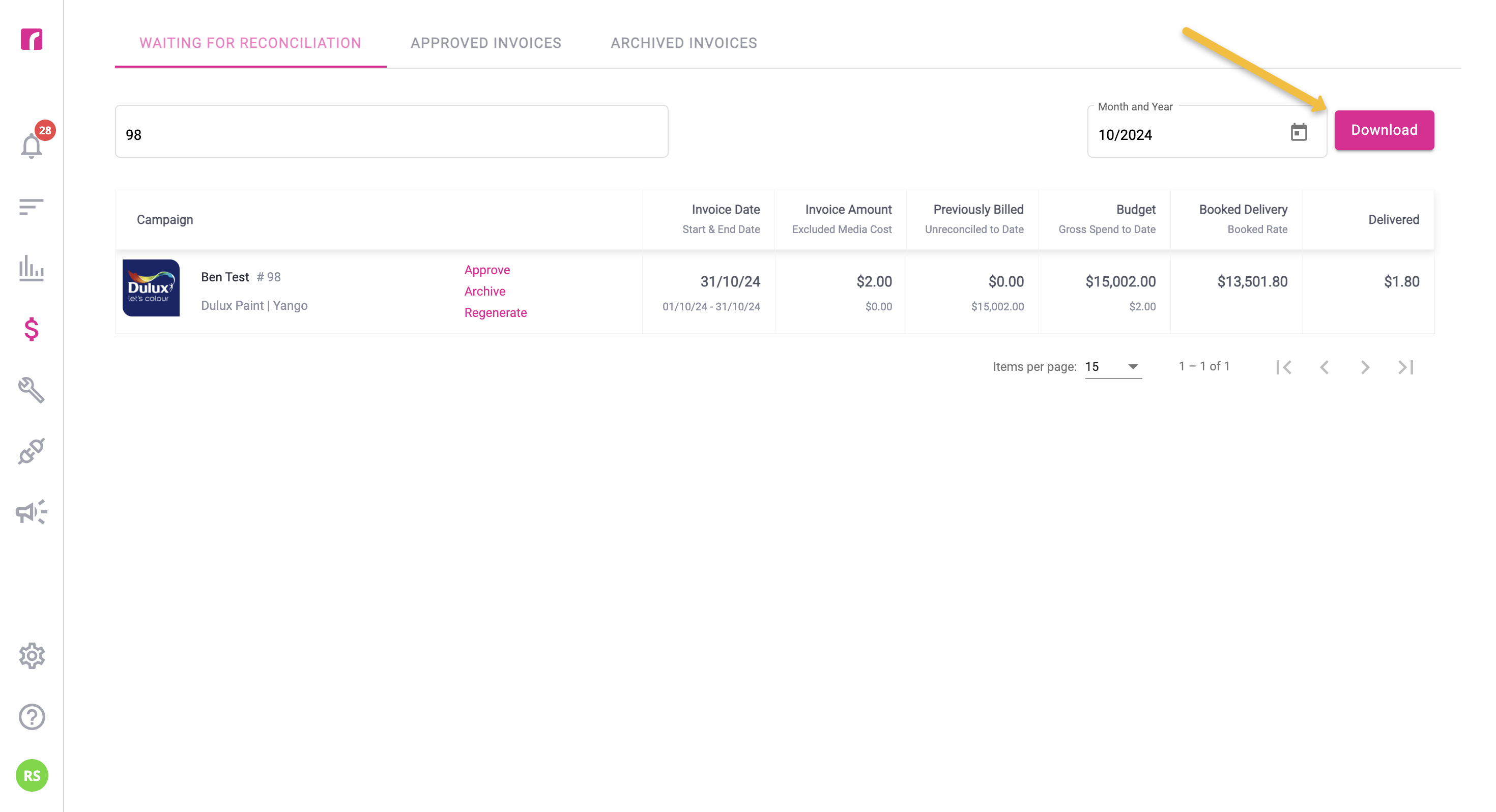Viewport: 1496px width, 812px height.
Task: Expand the Items per page dropdown
Action: (x=1113, y=366)
